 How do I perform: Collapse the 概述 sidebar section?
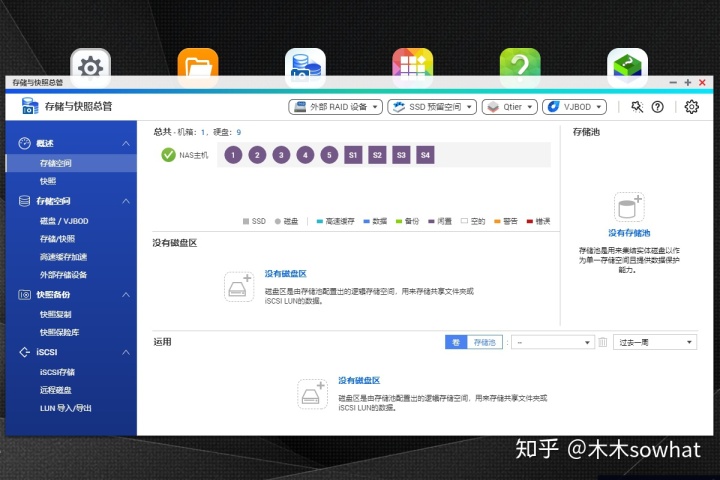click(x=126, y=144)
